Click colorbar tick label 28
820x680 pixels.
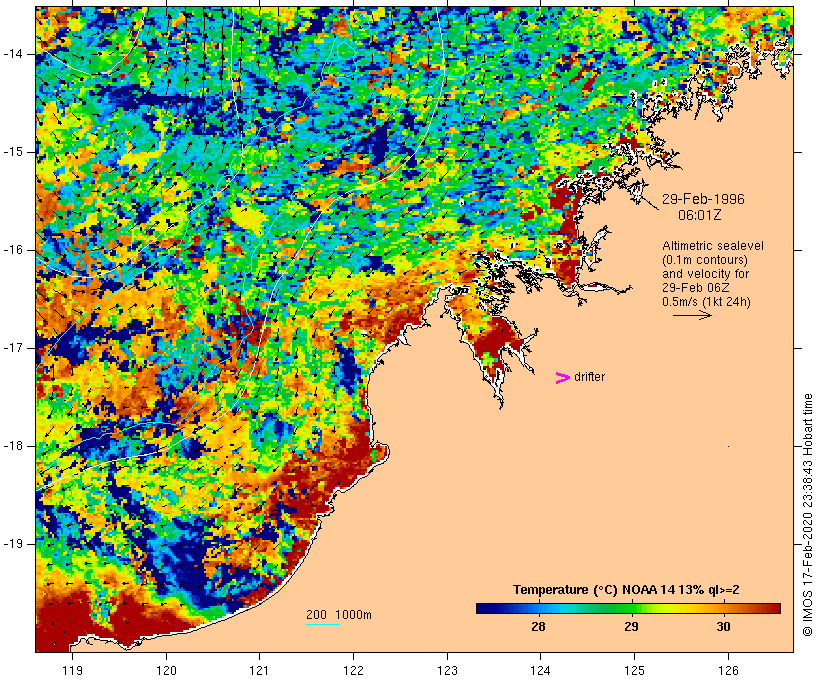pos(538,626)
